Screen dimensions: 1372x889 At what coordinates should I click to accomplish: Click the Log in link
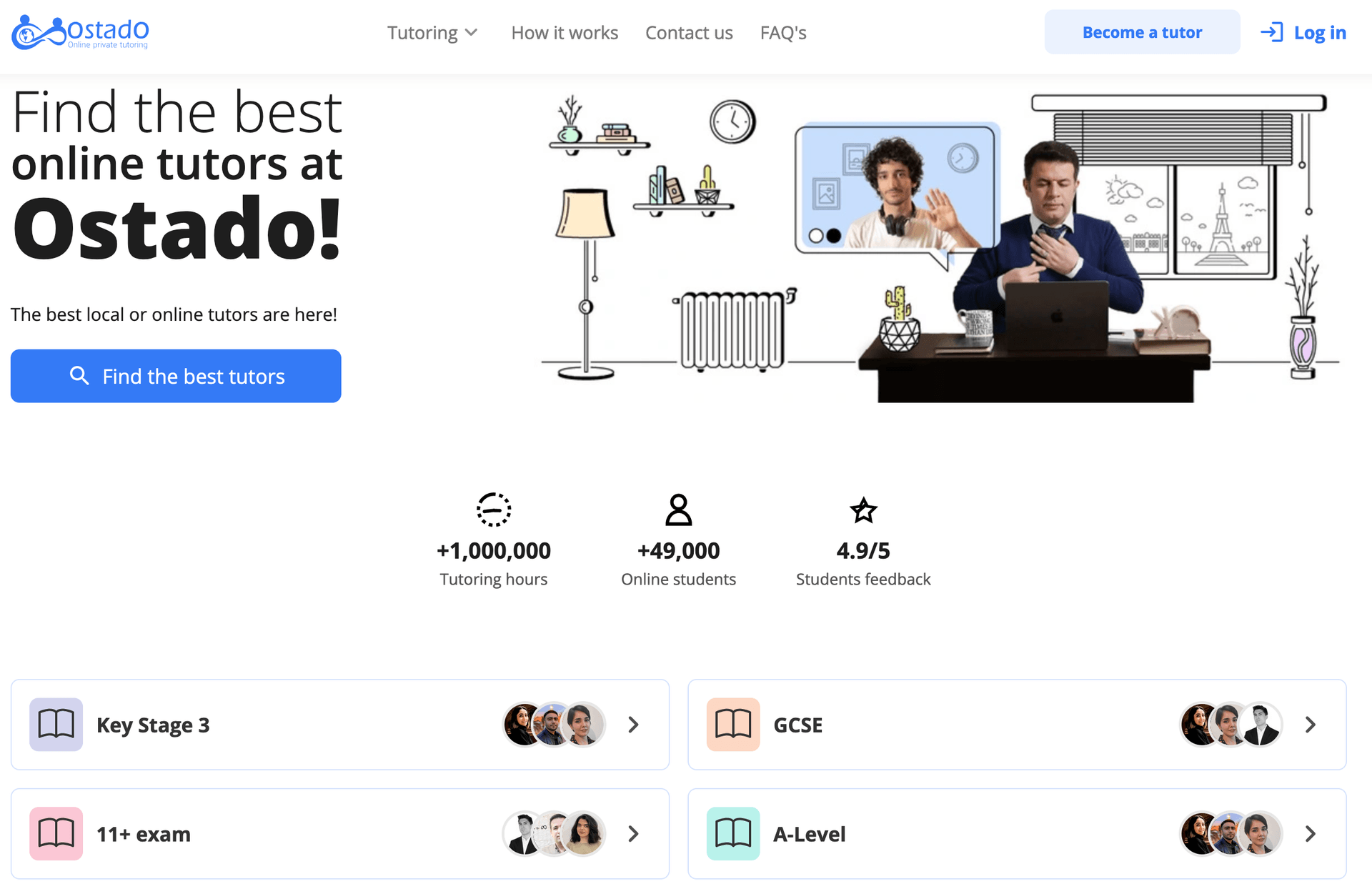(1320, 33)
